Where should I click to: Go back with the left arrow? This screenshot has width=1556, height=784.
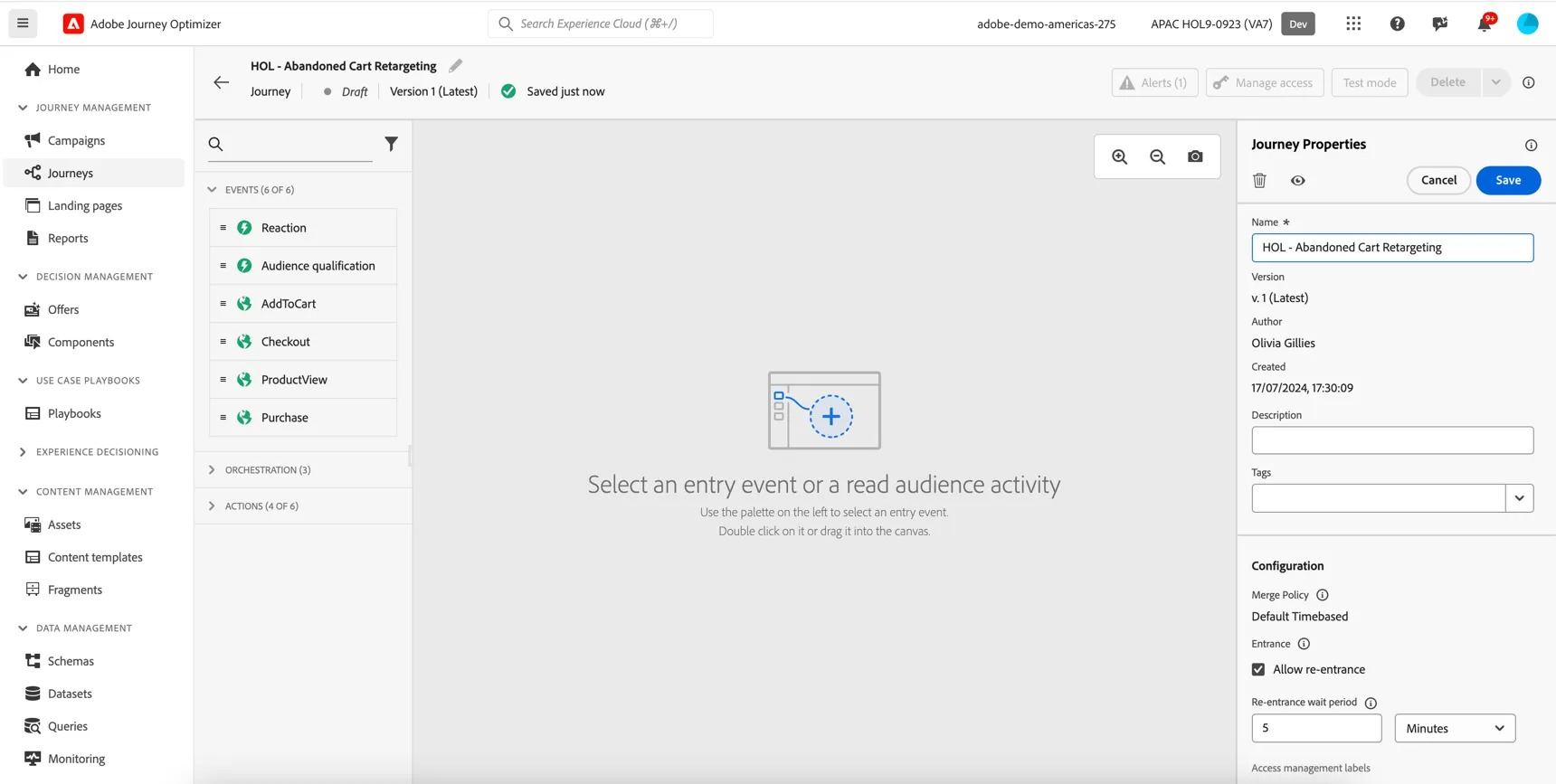222,82
